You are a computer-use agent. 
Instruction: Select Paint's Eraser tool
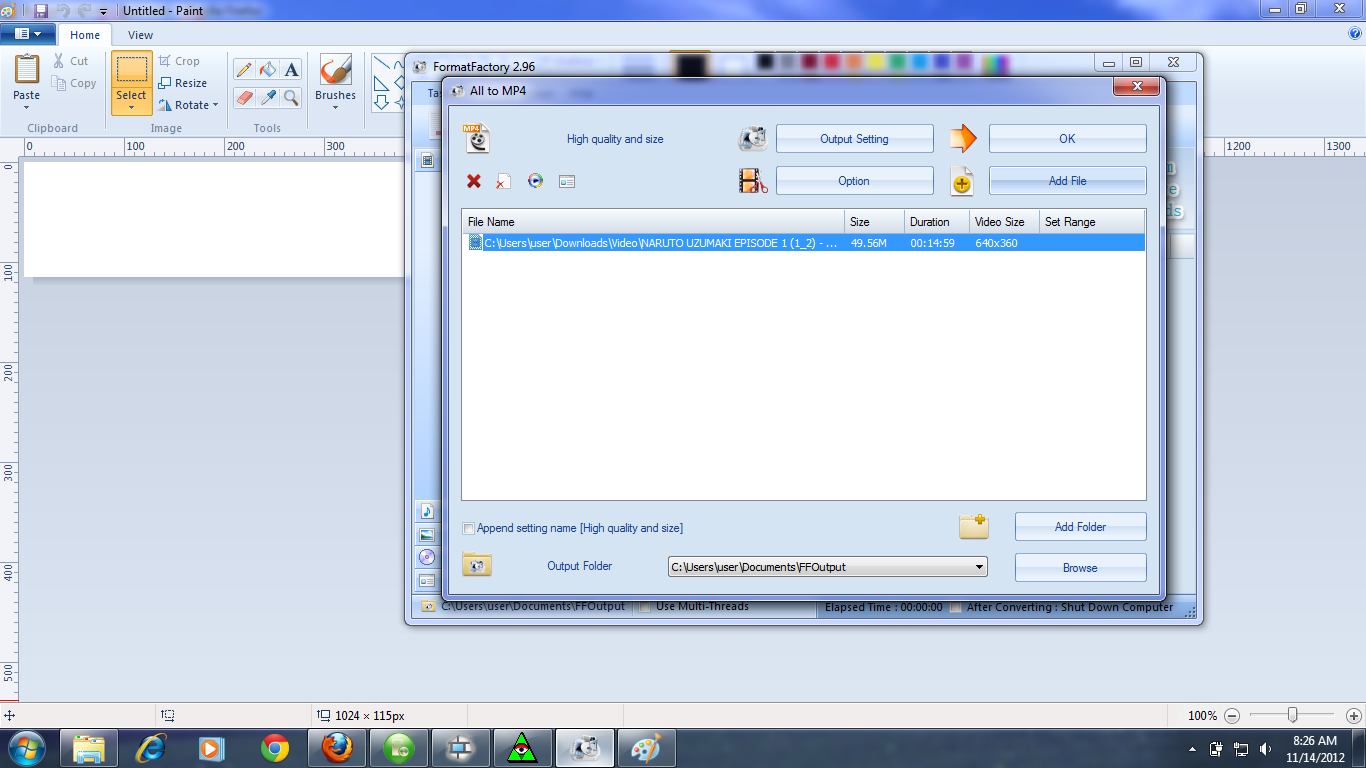click(x=244, y=97)
